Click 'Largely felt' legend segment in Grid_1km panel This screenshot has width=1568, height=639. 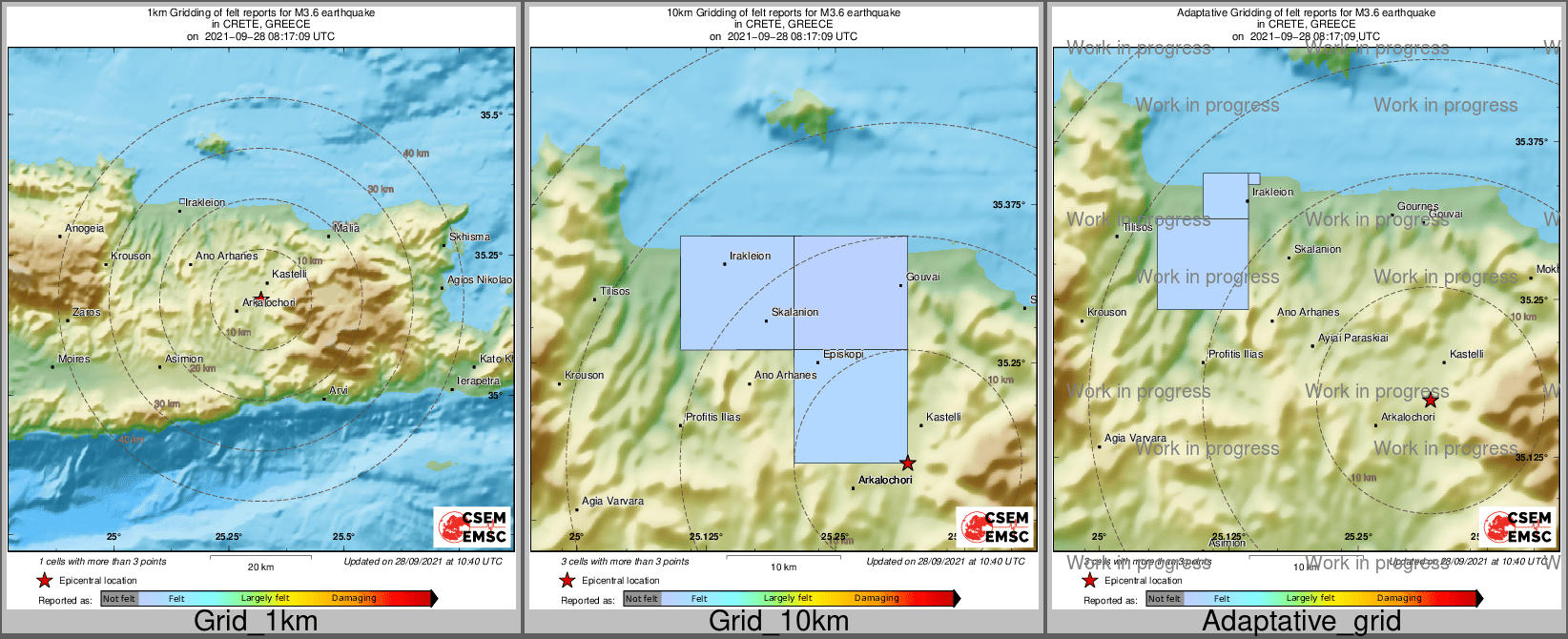265,598
